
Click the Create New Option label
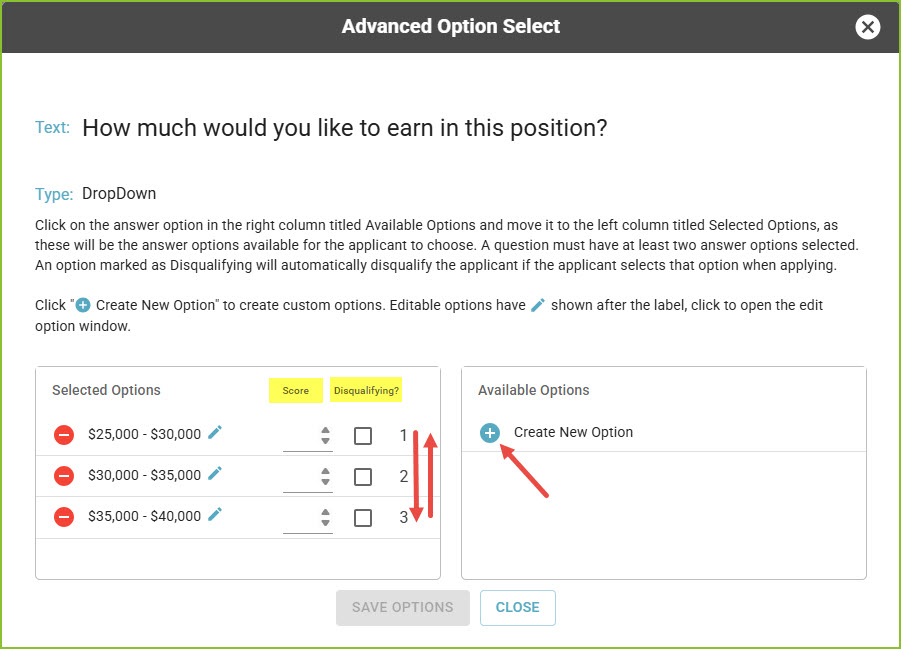[573, 432]
